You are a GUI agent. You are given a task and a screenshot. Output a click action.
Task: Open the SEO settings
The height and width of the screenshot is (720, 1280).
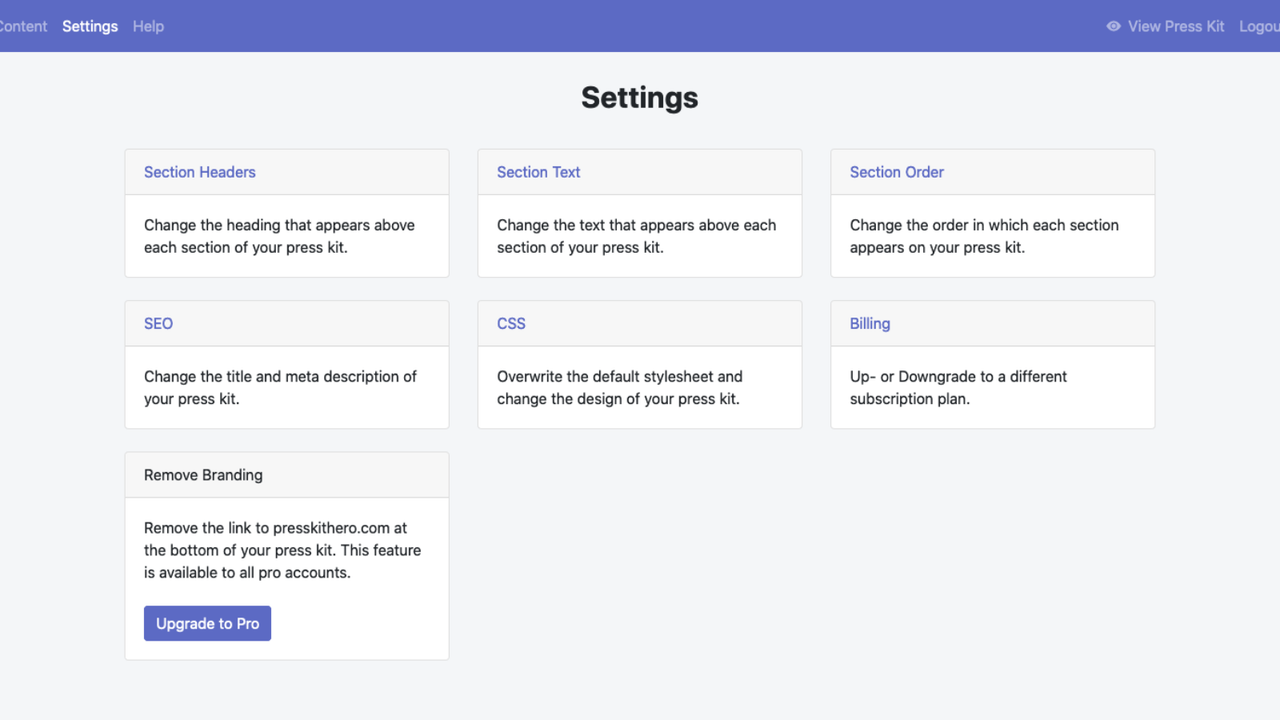tap(158, 323)
